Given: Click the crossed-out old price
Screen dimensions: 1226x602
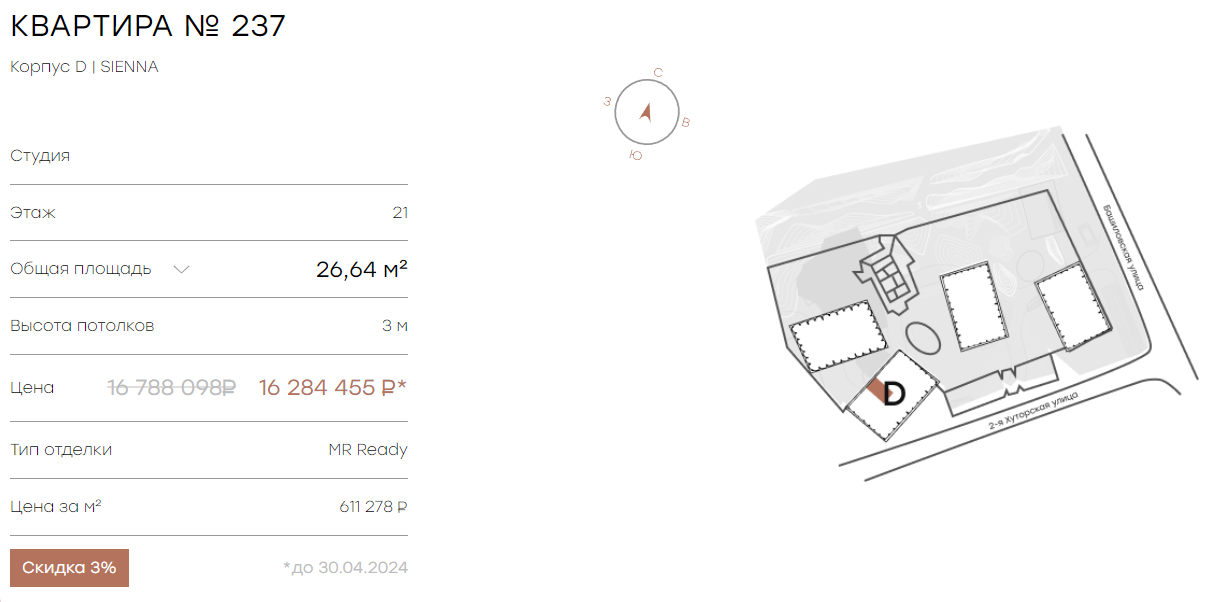Looking at the screenshot, I should tap(171, 387).
